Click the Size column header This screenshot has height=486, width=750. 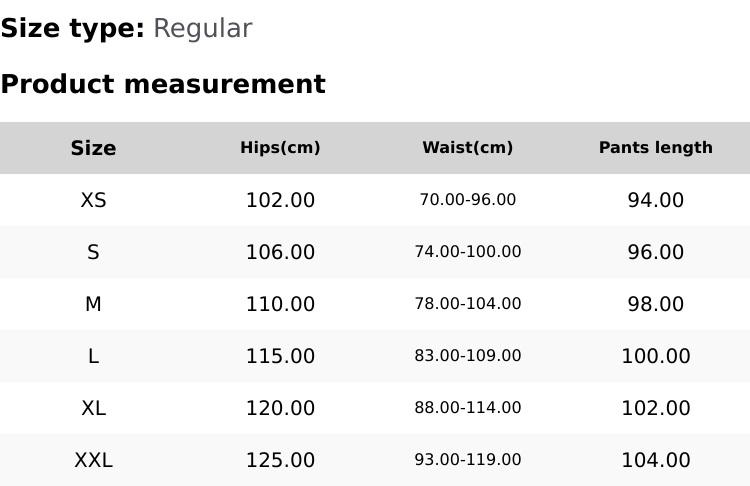(93, 148)
